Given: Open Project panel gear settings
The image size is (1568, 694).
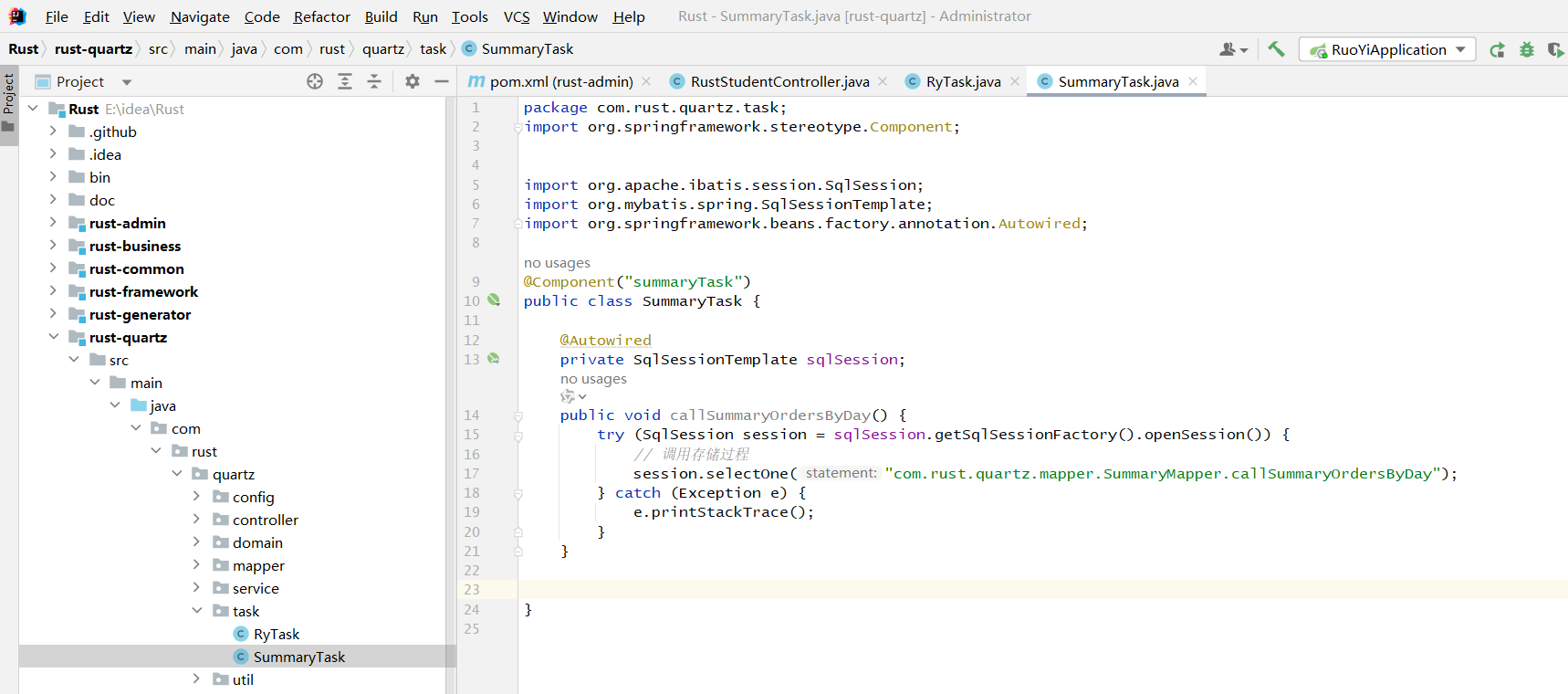Looking at the screenshot, I should 413,81.
